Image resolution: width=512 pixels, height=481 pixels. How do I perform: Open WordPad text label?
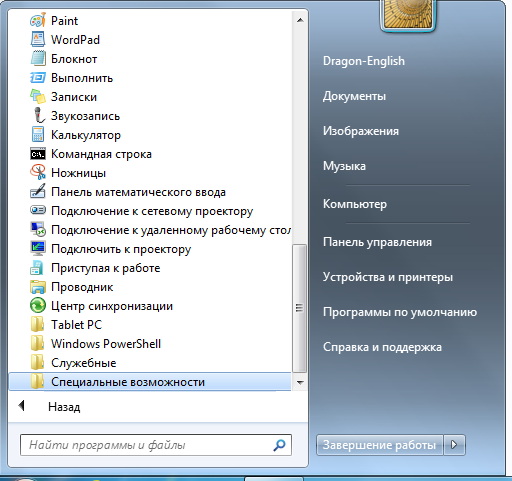pyautogui.click(x=75, y=40)
